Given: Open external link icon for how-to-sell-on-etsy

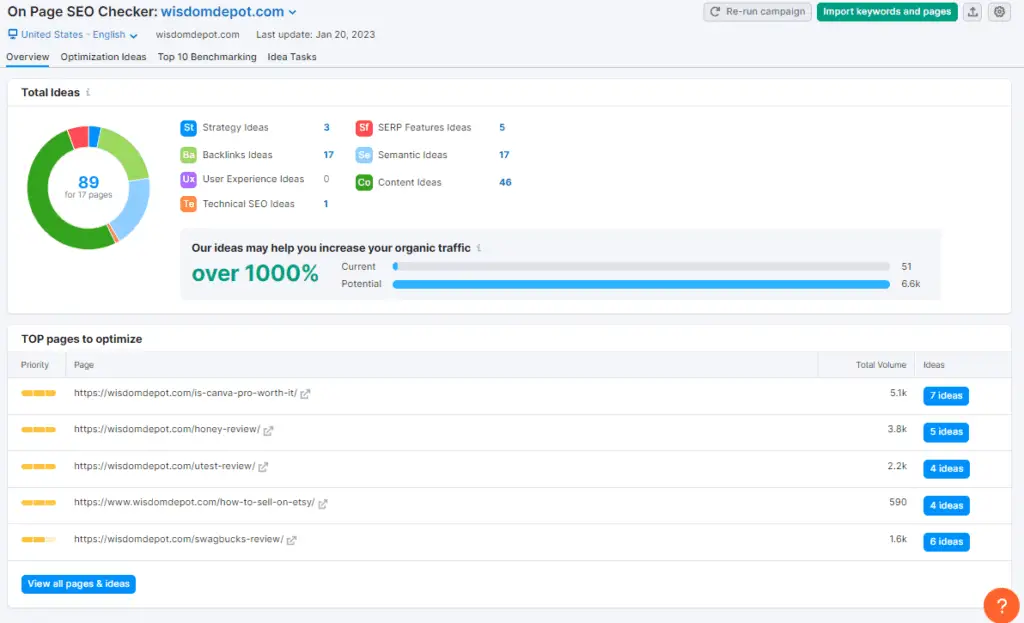Looking at the screenshot, I should pyautogui.click(x=323, y=503).
